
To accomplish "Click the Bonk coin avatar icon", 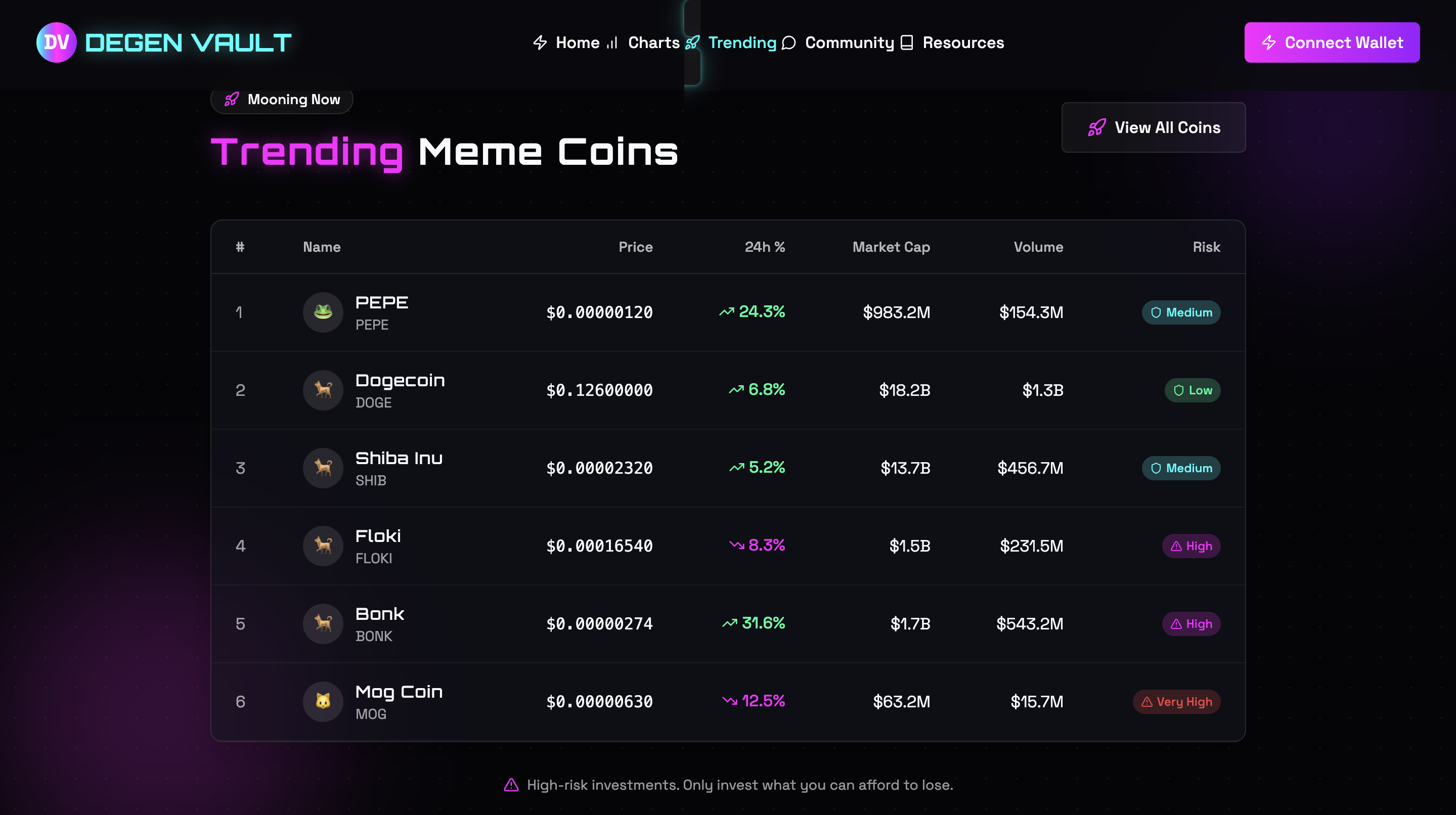I will coord(323,623).
